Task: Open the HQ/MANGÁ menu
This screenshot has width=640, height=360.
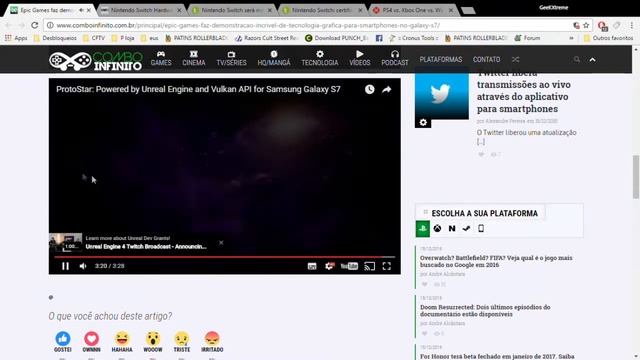Action: tap(274, 59)
